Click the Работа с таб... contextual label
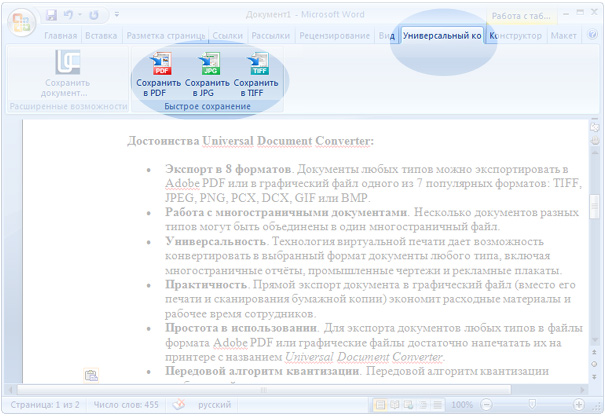The image size is (605, 416). [521, 16]
